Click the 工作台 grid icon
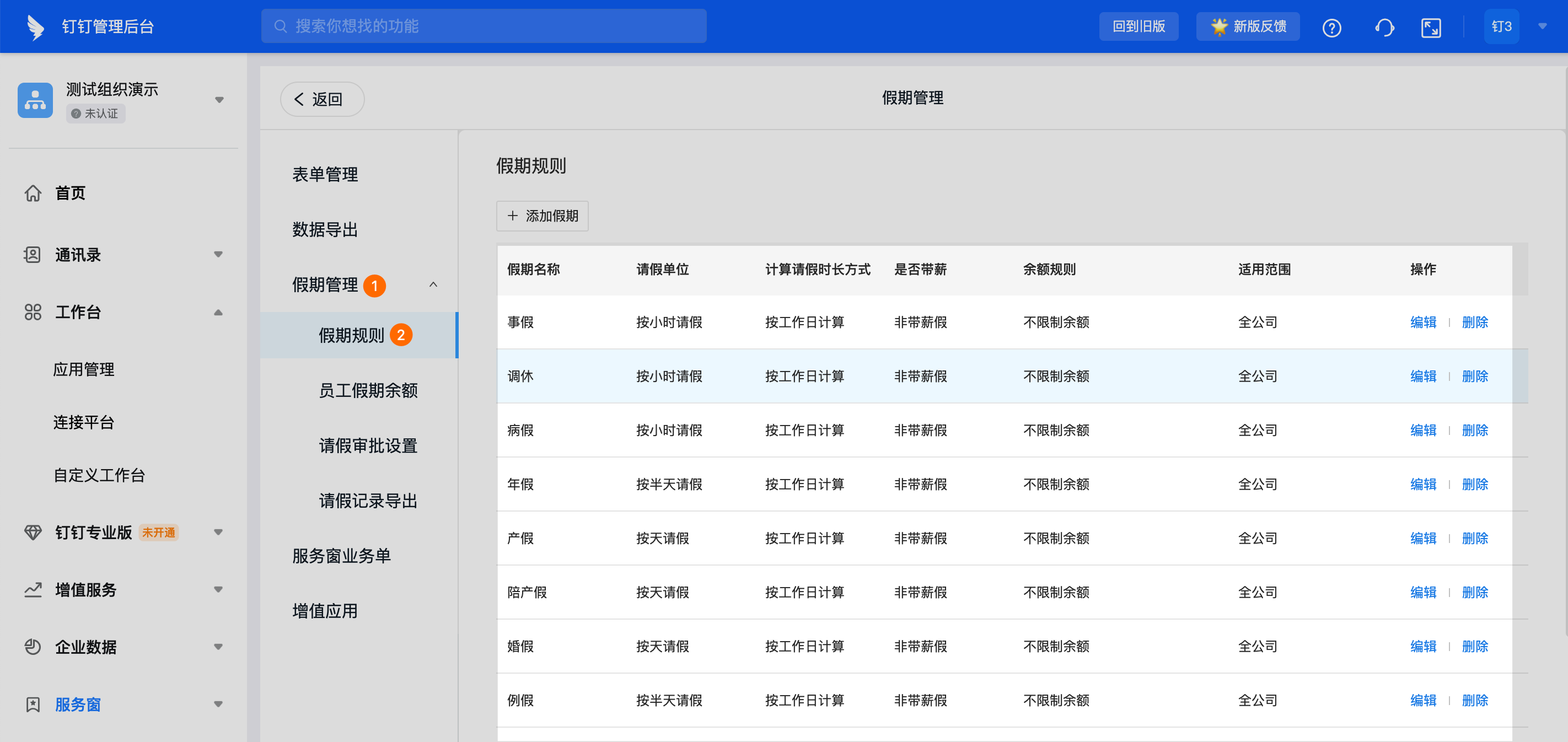Screen dimensions: 1568x742 tap(33, 312)
